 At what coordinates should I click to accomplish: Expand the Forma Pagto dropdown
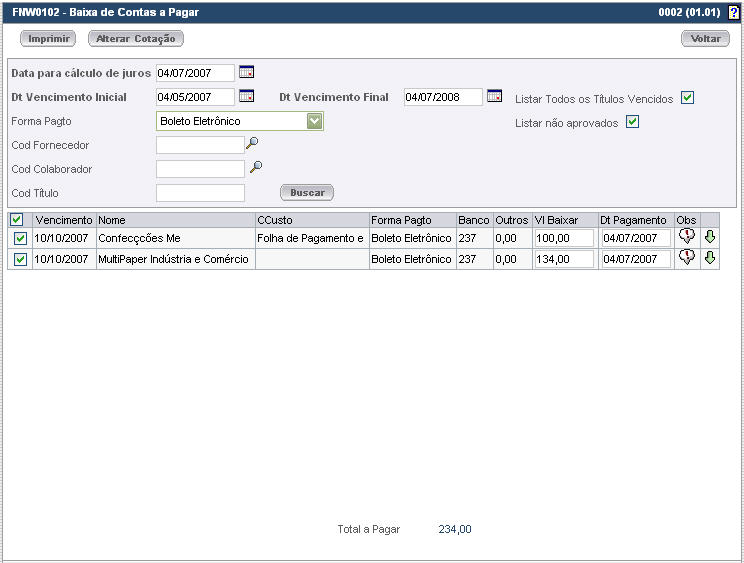(x=315, y=121)
